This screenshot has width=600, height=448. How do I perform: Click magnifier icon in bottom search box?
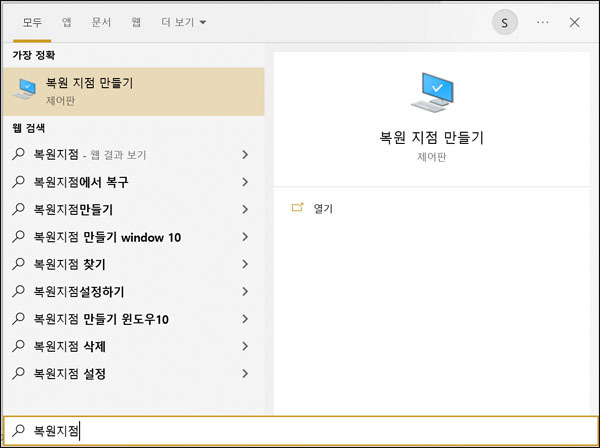(18, 430)
